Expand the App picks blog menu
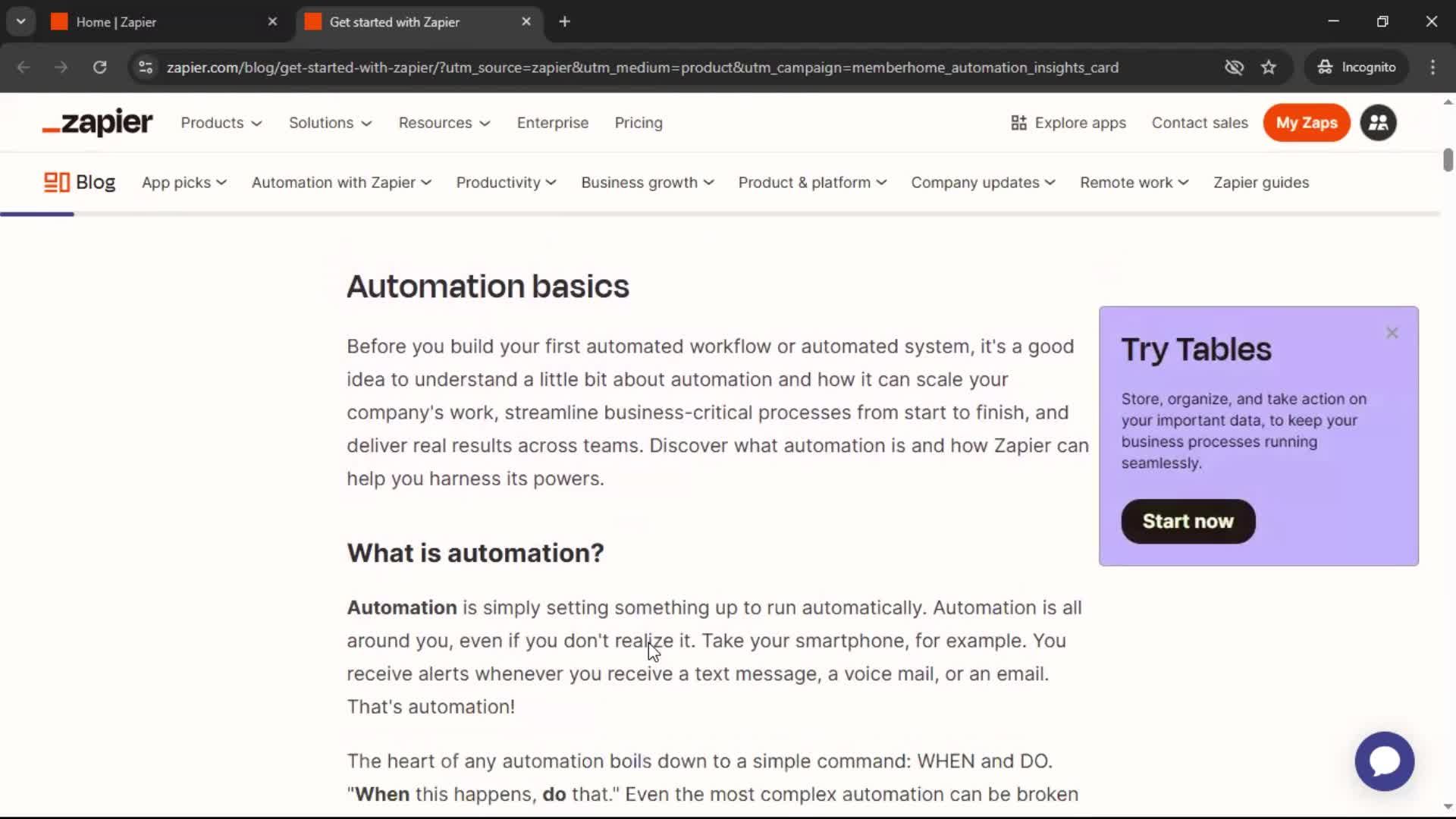The height and width of the screenshot is (819, 1456). 184,183
